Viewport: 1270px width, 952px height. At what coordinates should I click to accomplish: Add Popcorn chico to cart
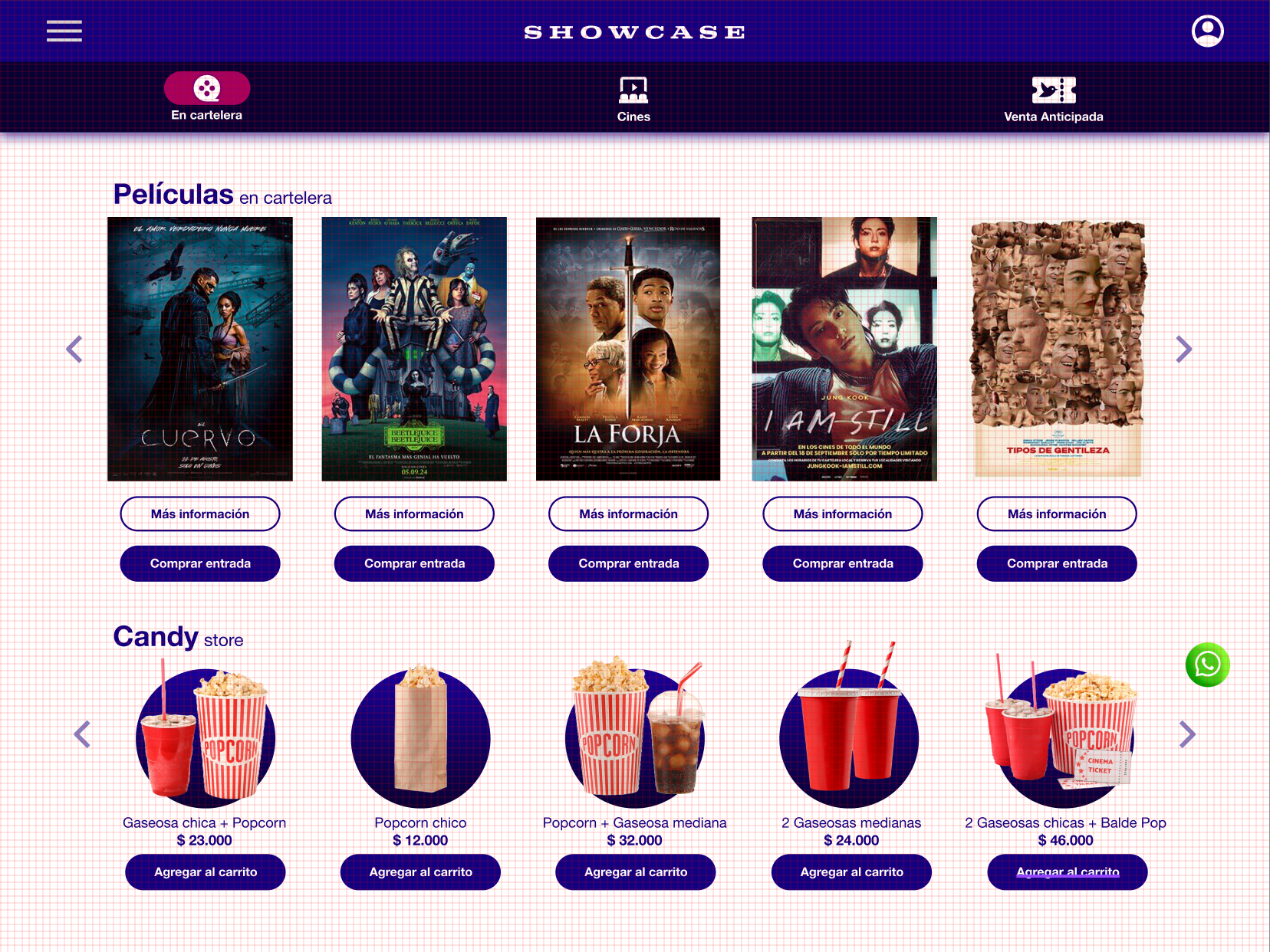420,872
